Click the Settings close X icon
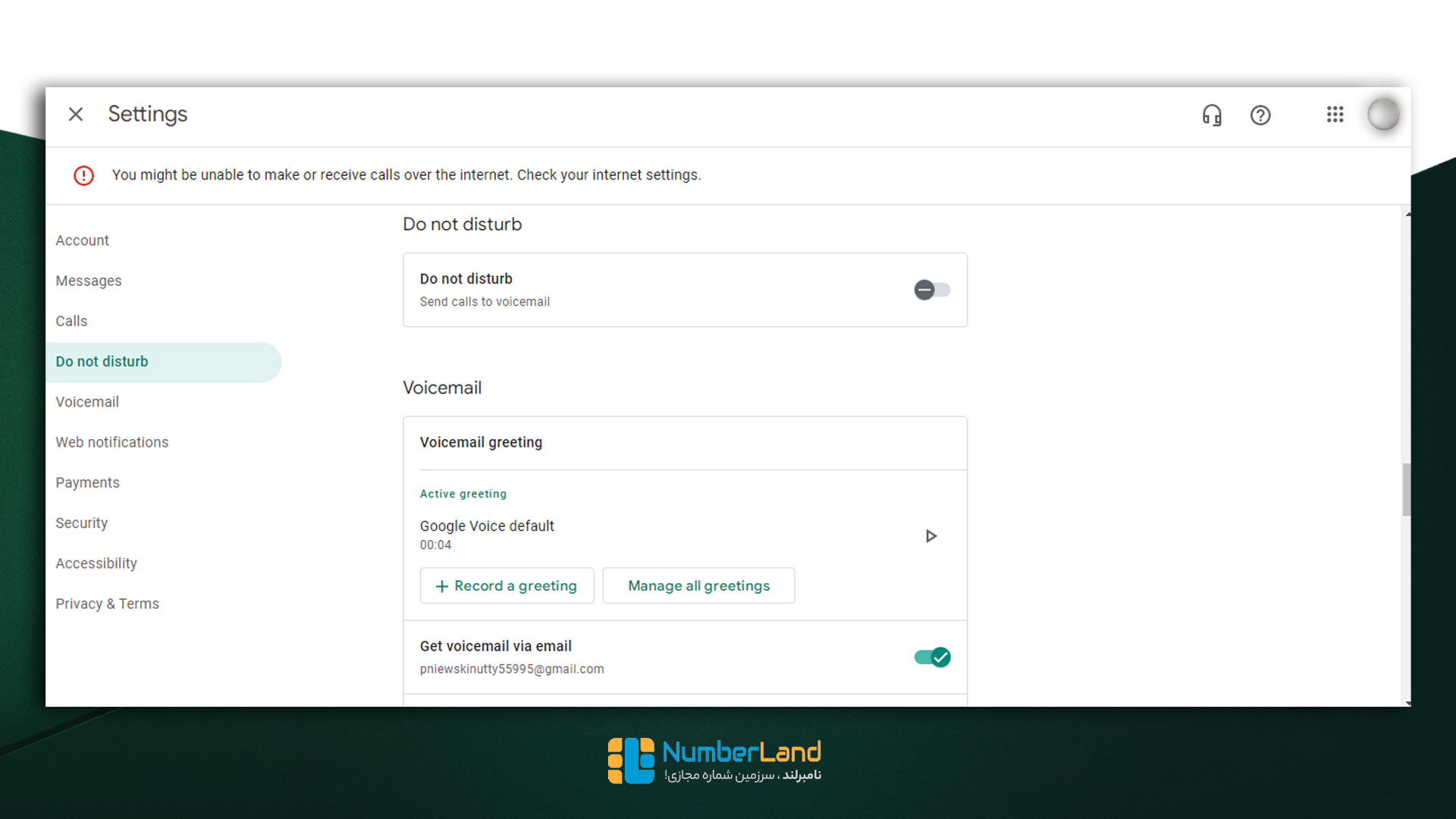1456x819 pixels. [76, 114]
